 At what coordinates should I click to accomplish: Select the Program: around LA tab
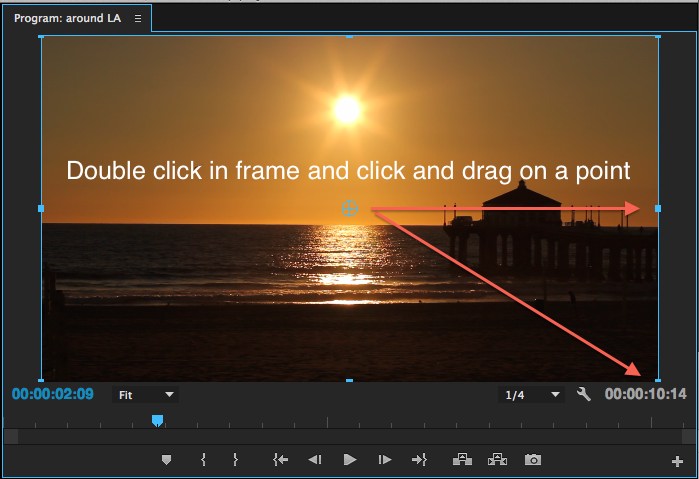[67, 18]
